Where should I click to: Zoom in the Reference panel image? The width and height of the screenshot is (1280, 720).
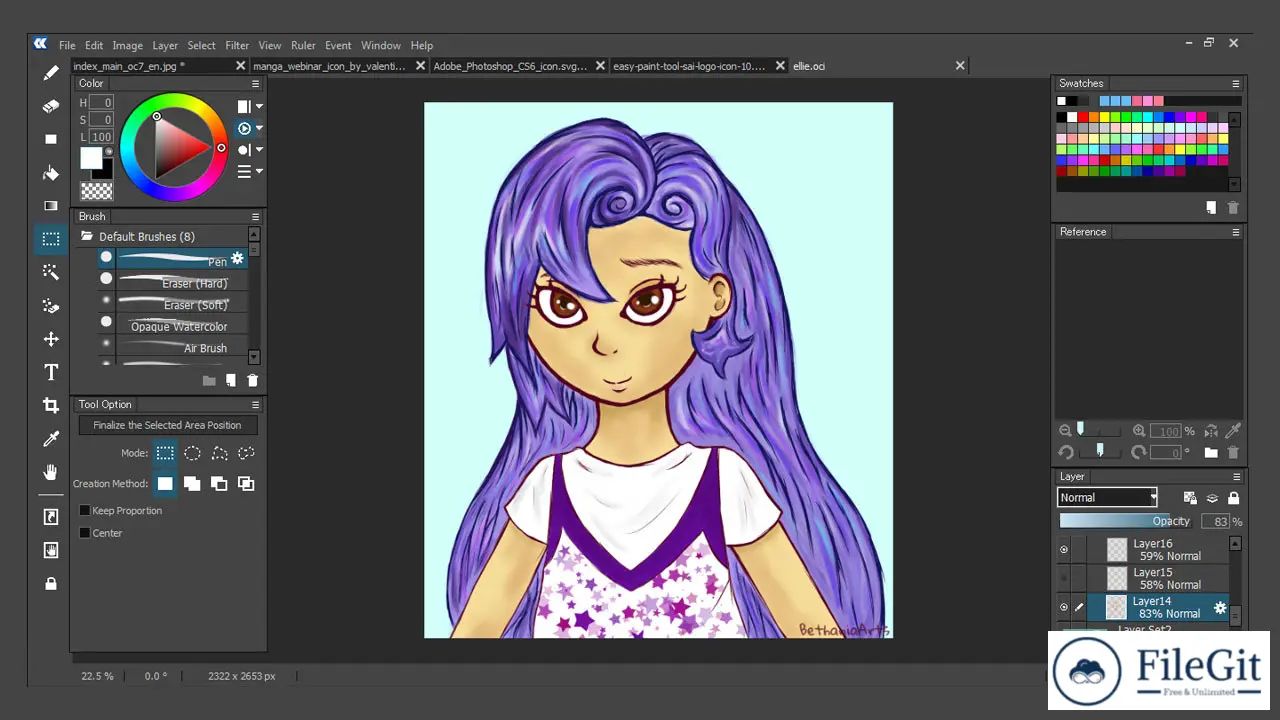[1139, 431]
